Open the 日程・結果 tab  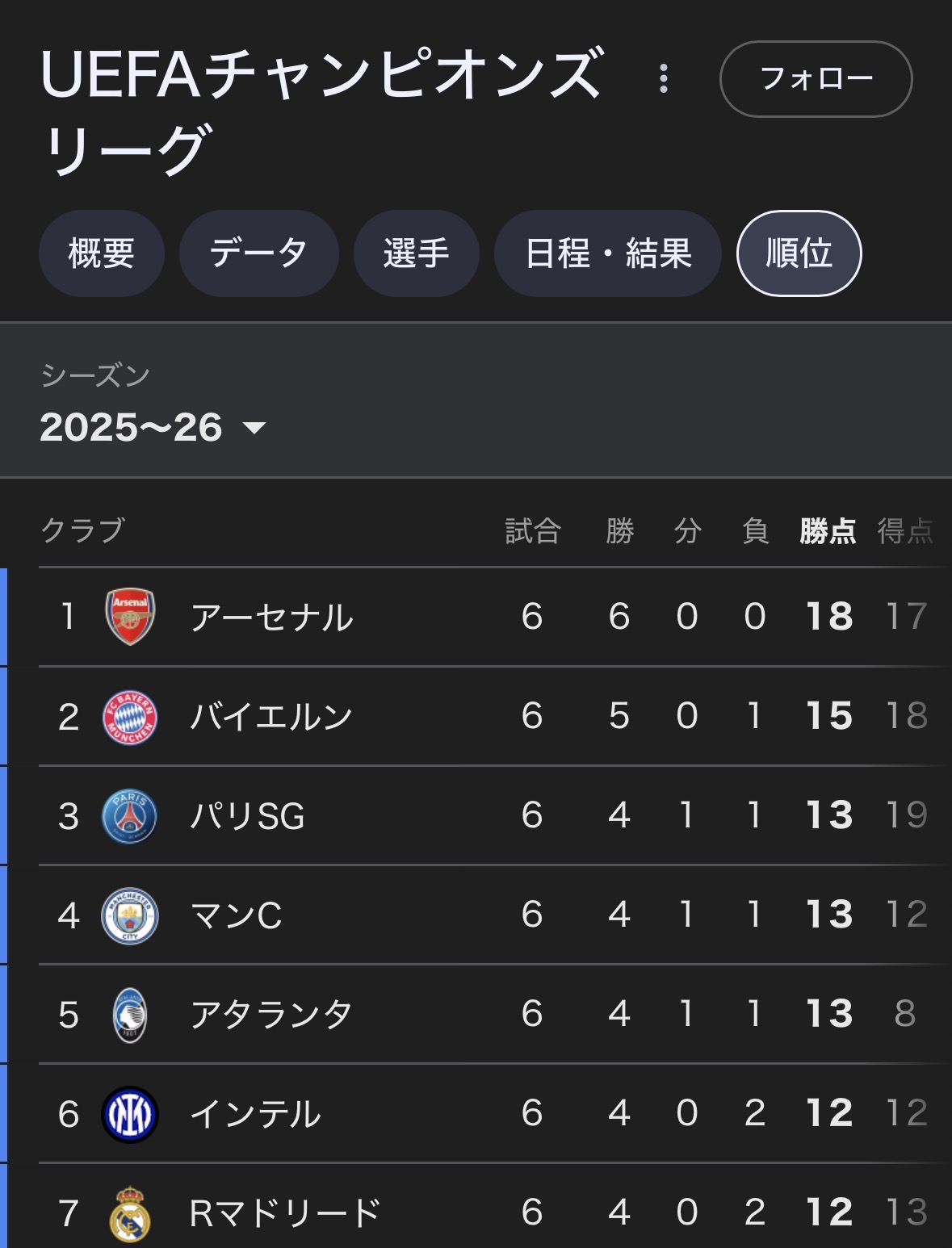pos(607,253)
